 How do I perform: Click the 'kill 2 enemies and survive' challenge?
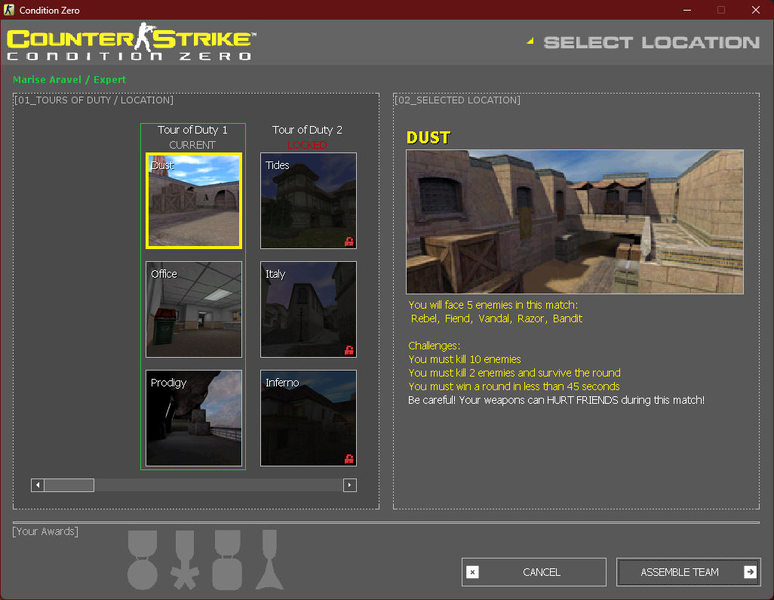514,373
